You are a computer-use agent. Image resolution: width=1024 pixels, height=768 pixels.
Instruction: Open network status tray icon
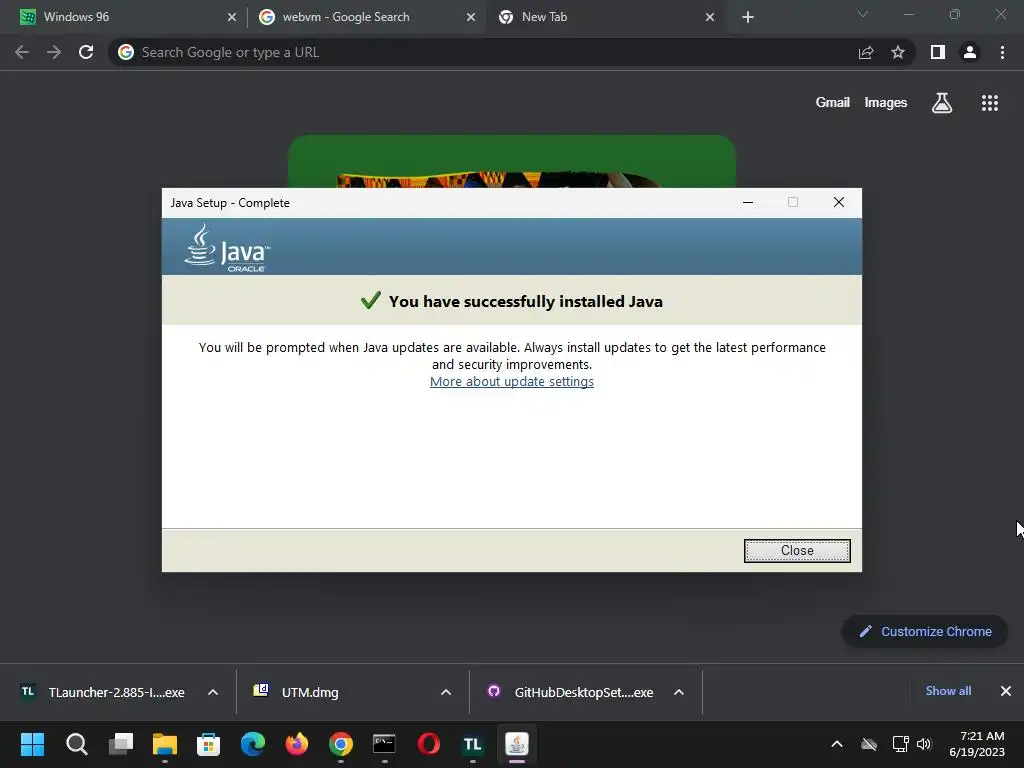tap(901, 744)
